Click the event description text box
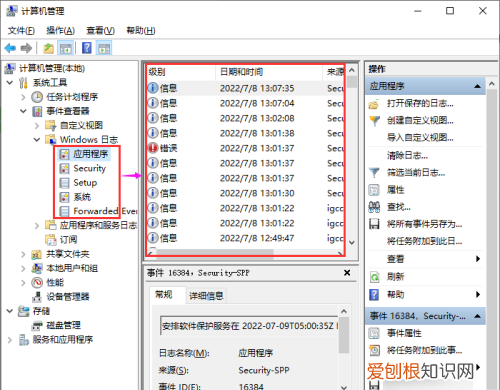 click(249, 326)
